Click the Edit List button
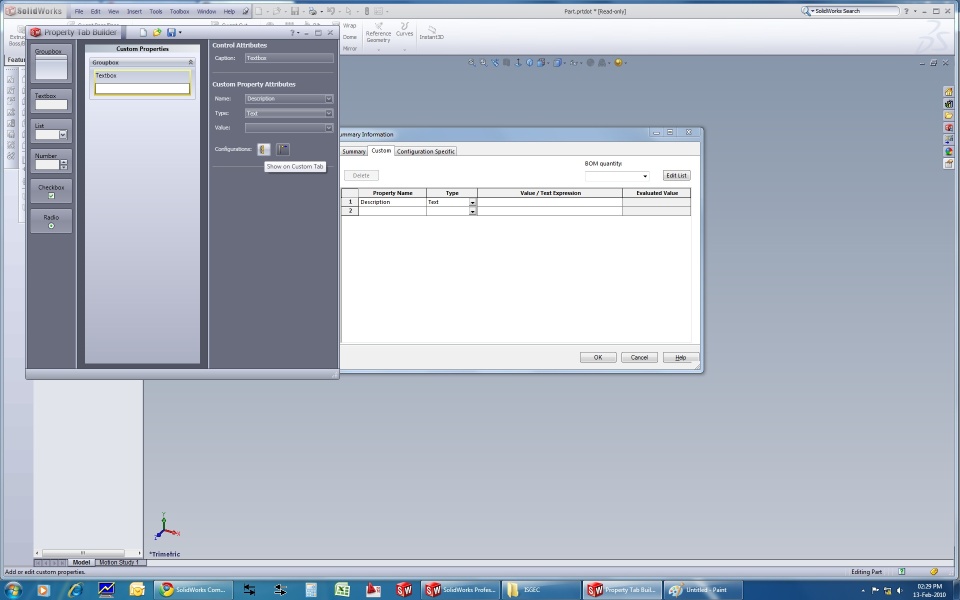 coord(677,176)
